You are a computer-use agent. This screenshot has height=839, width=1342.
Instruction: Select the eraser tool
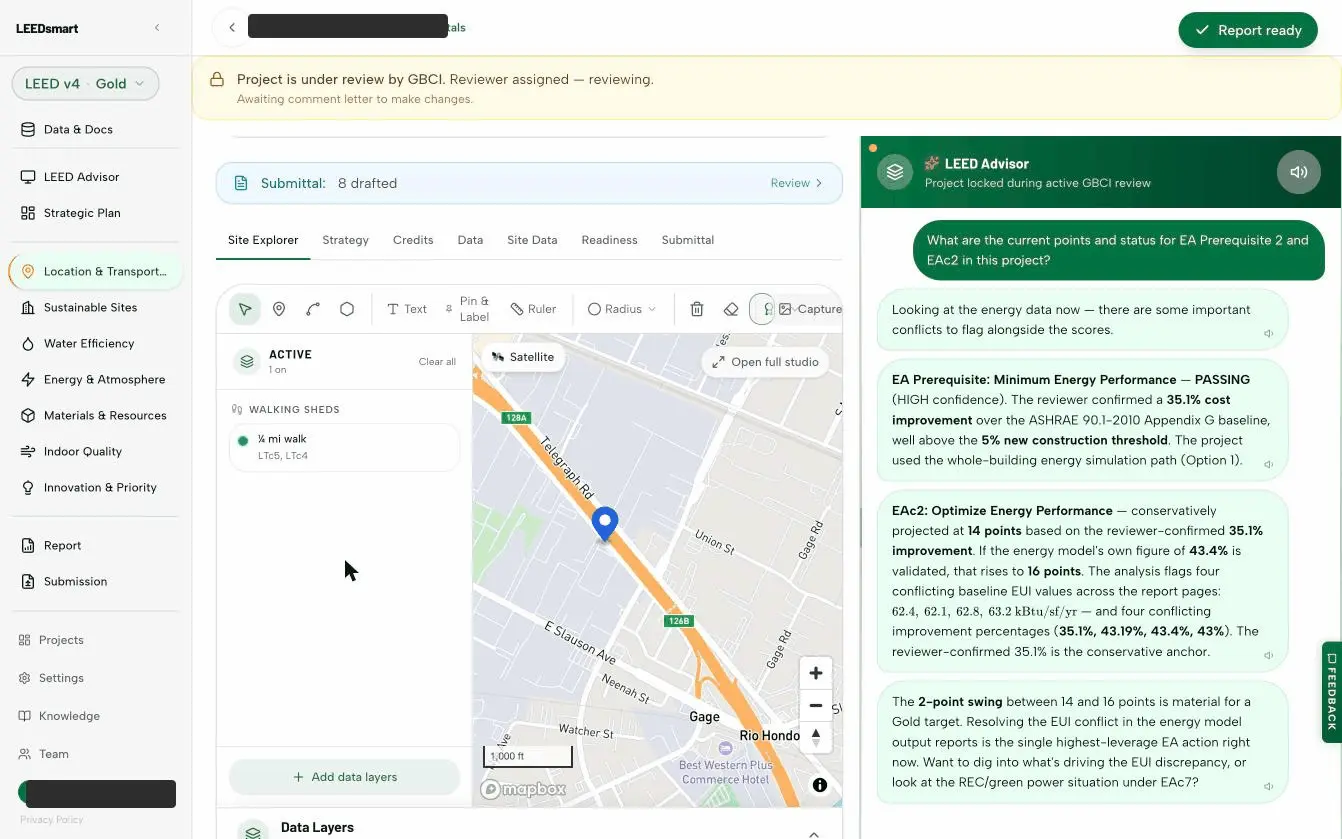pyautogui.click(x=731, y=309)
